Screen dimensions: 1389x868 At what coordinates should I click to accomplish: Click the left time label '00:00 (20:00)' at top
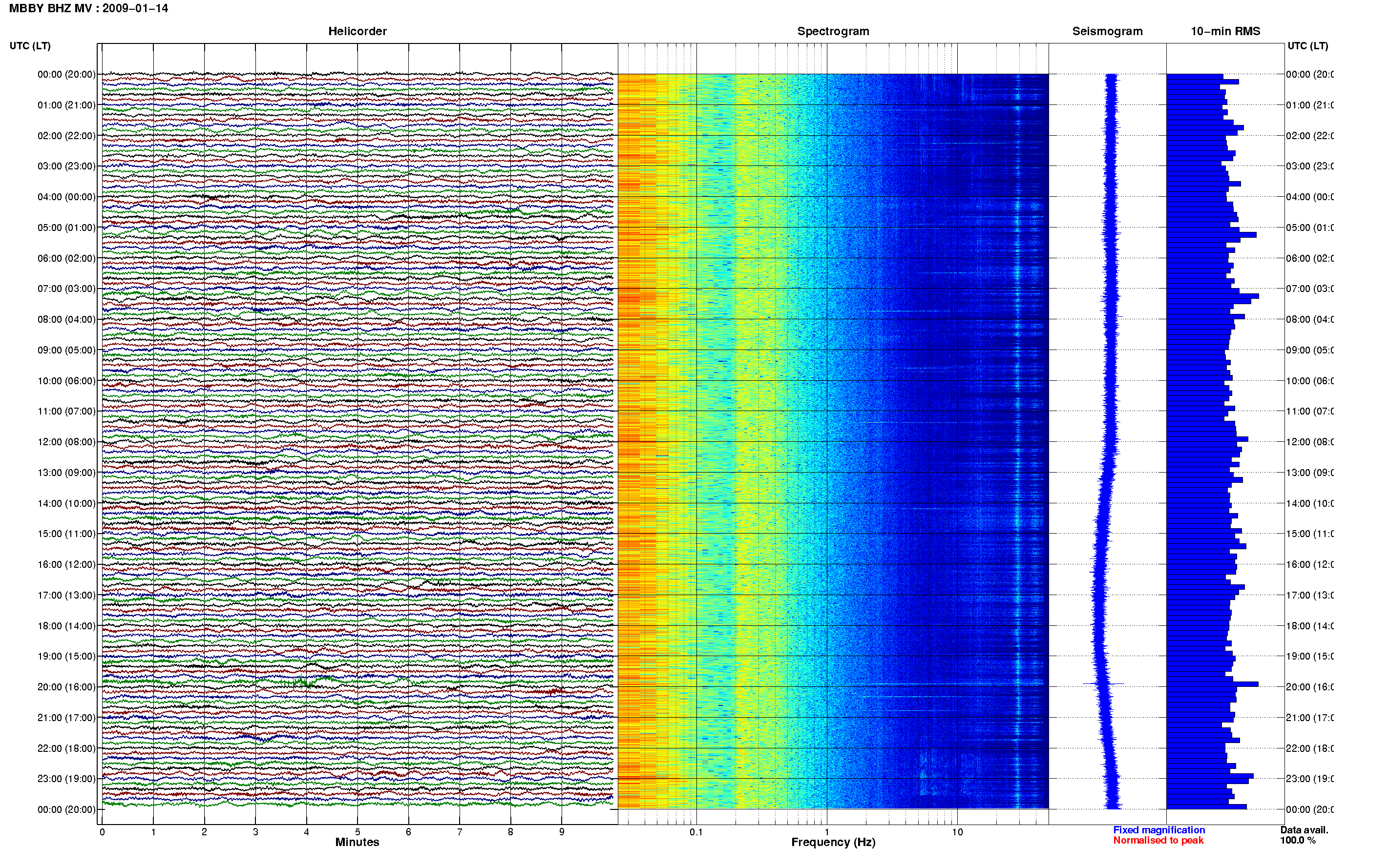point(66,74)
